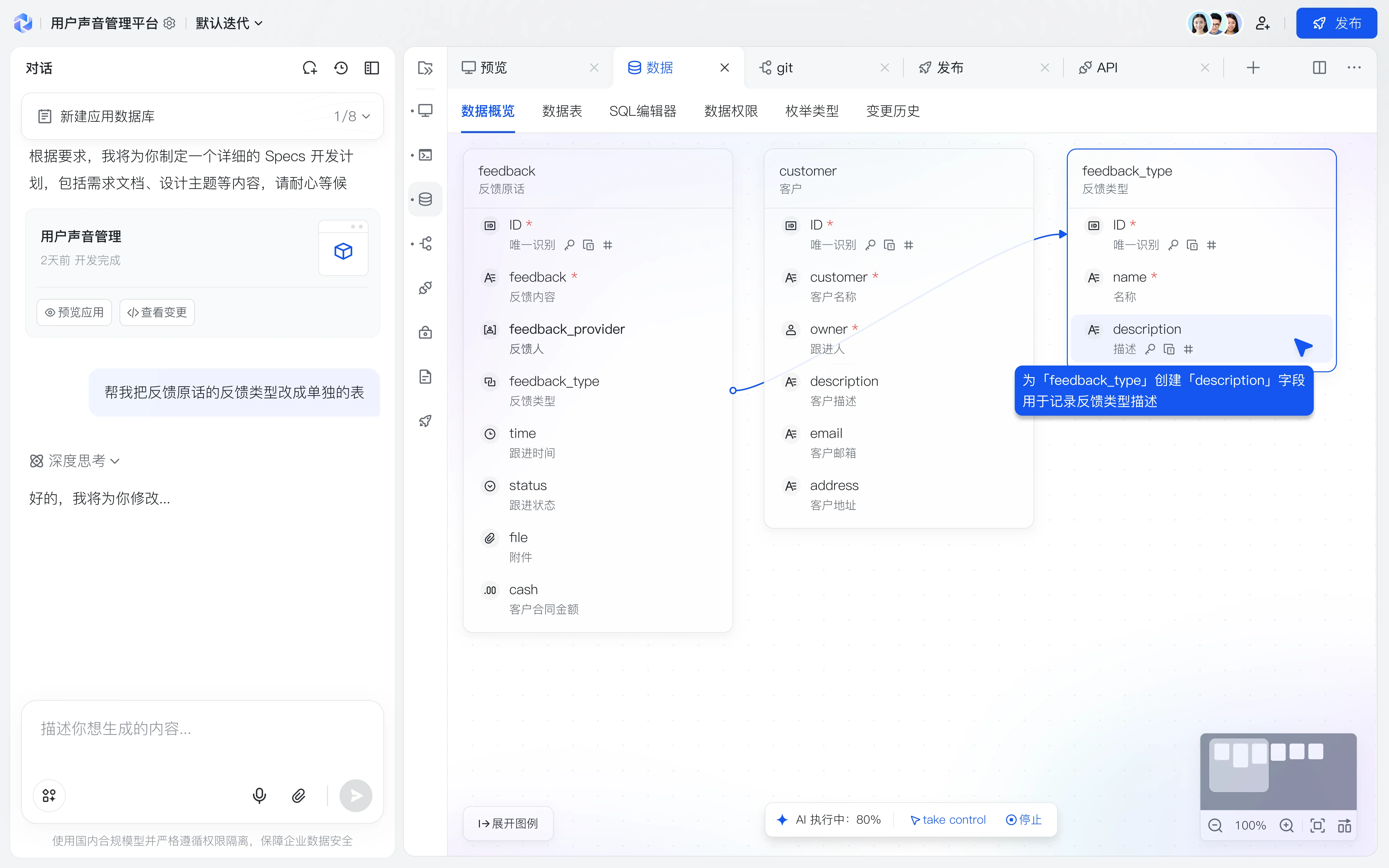Close the 预览 tab
This screenshot has height=868, width=1389.
(x=594, y=68)
